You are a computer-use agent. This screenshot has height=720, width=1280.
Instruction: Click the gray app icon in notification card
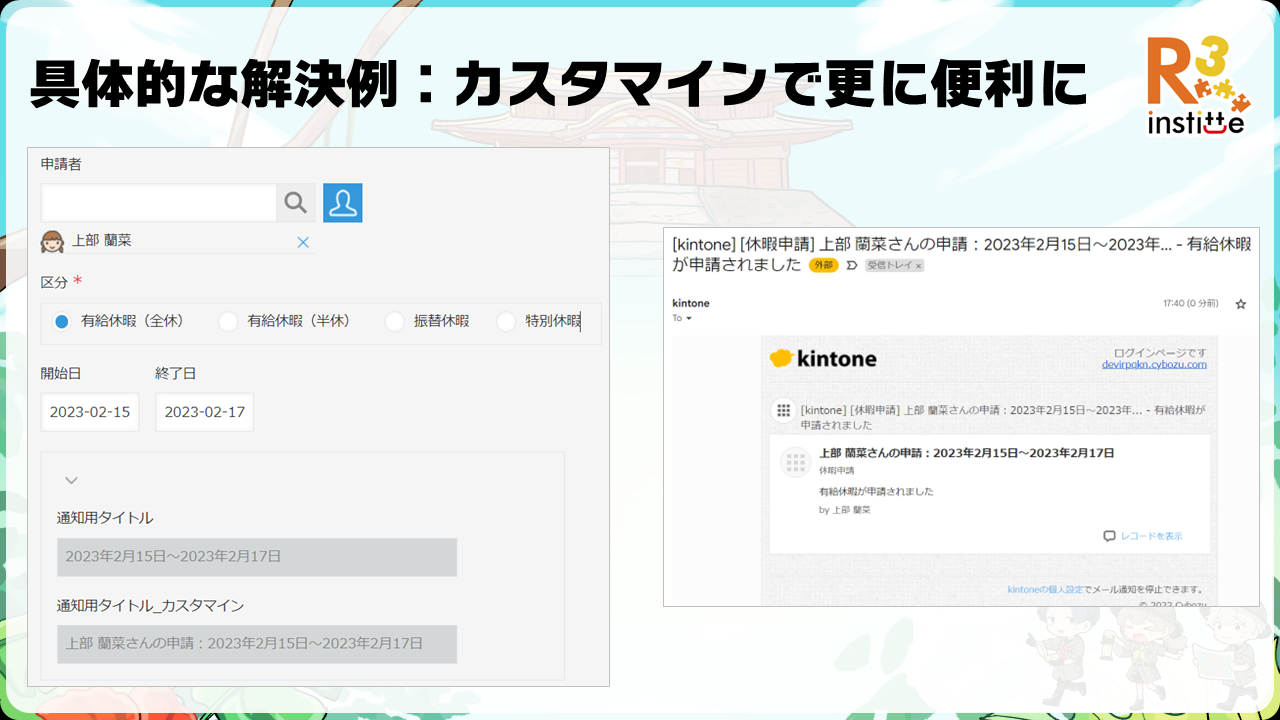(x=795, y=461)
